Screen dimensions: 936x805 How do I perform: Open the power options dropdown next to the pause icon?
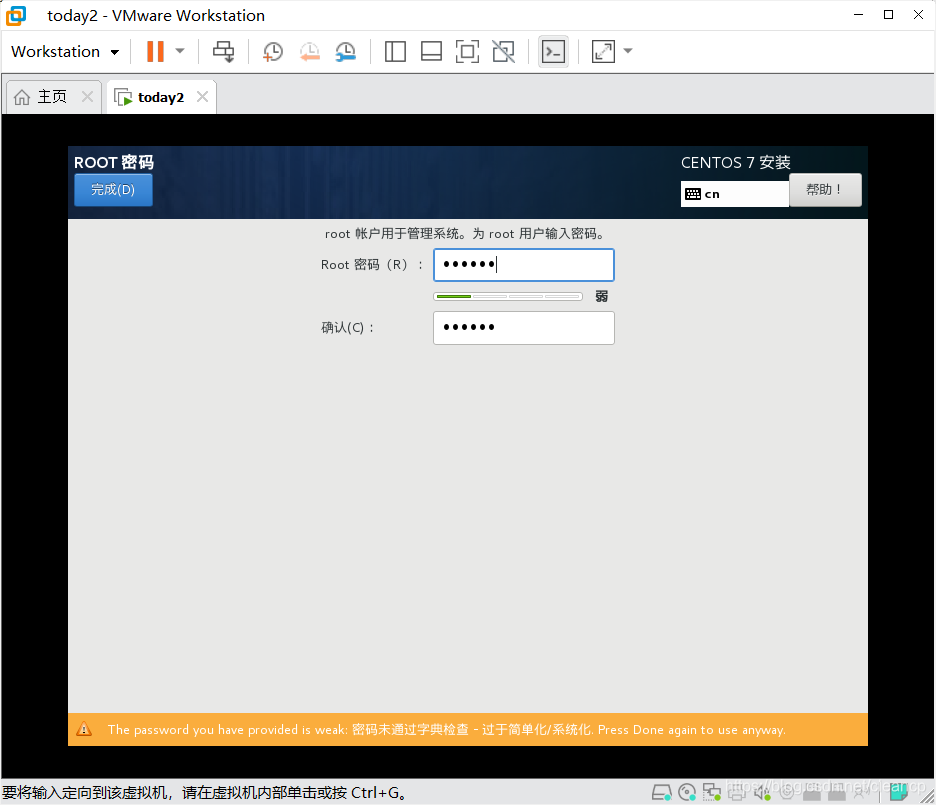(180, 51)
